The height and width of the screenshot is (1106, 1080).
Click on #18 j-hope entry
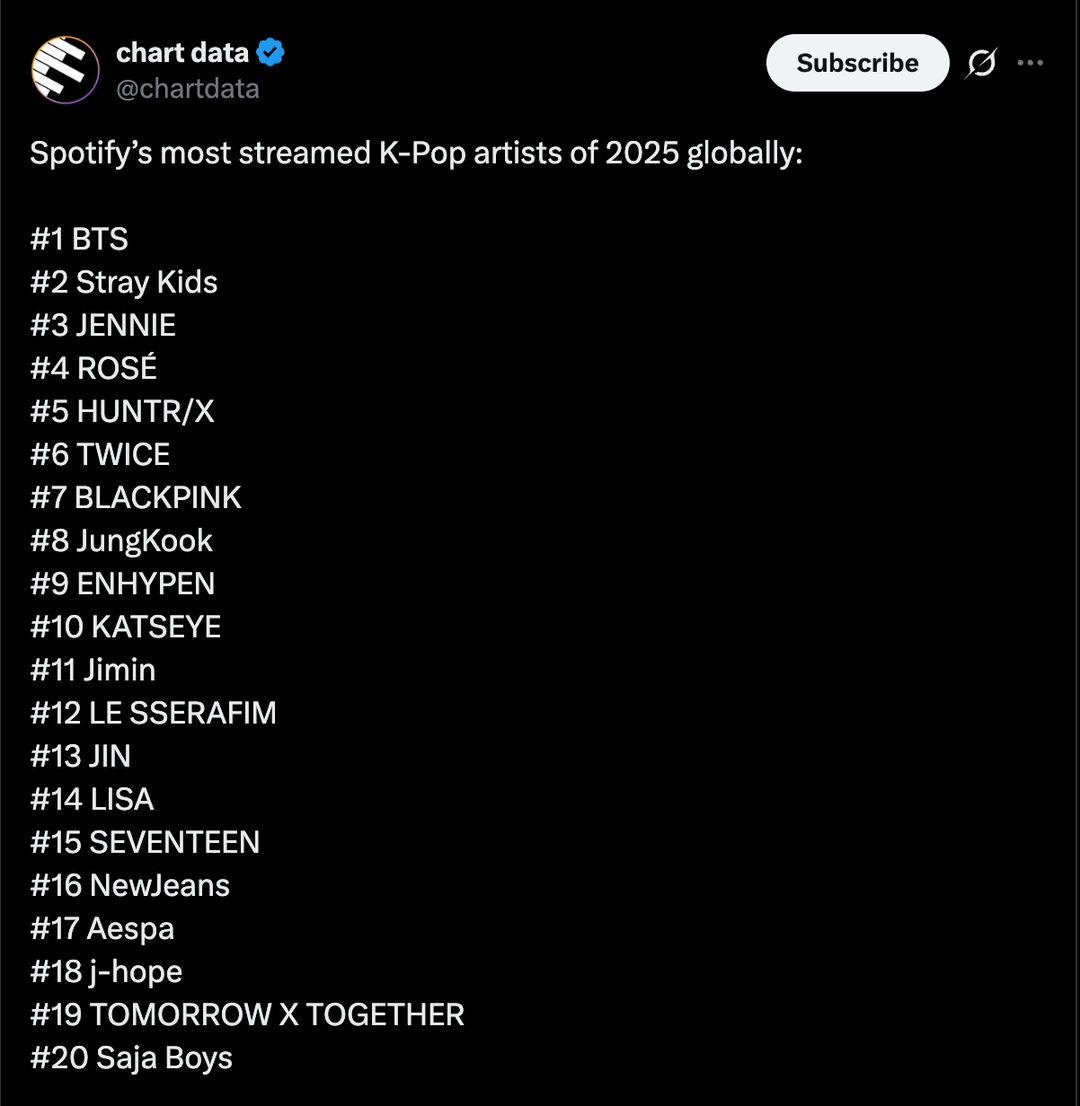tap(106, 971)
